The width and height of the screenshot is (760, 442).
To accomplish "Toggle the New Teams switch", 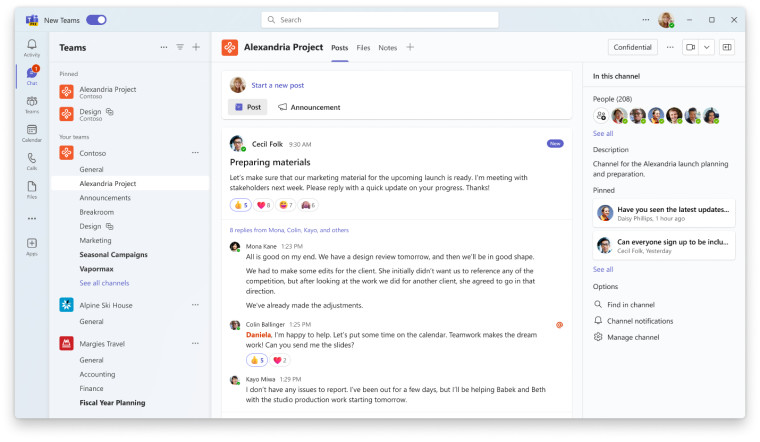I will coord(96,20).
